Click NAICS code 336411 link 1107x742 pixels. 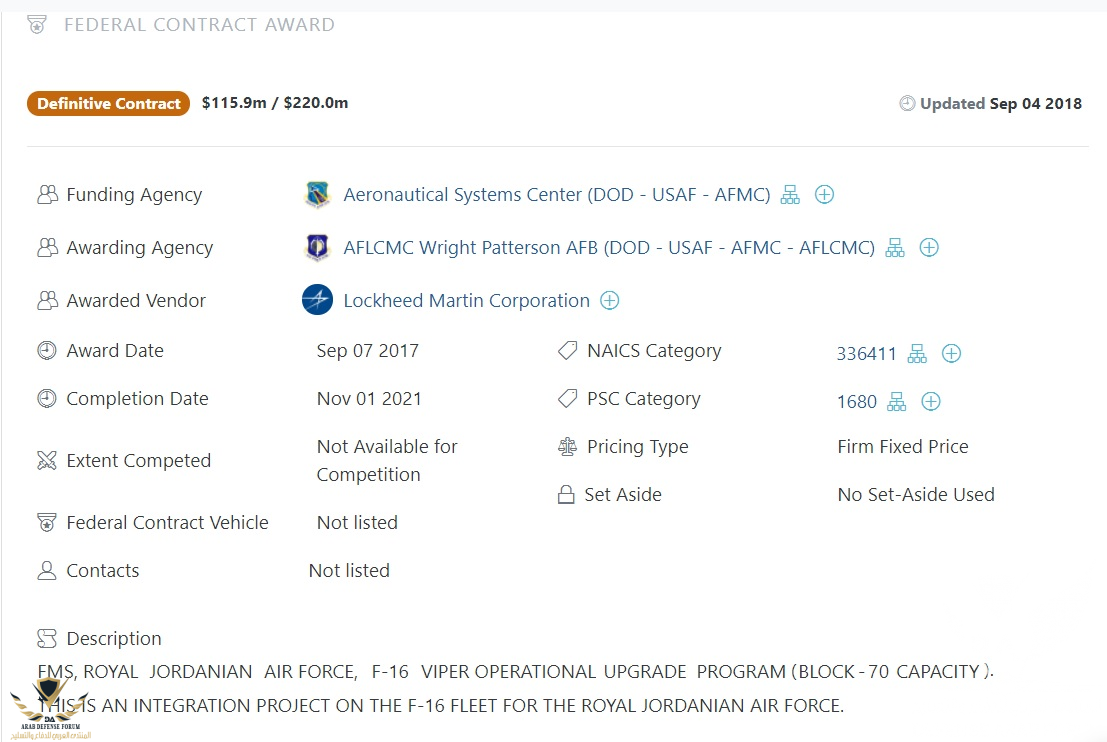pos(866,354)
